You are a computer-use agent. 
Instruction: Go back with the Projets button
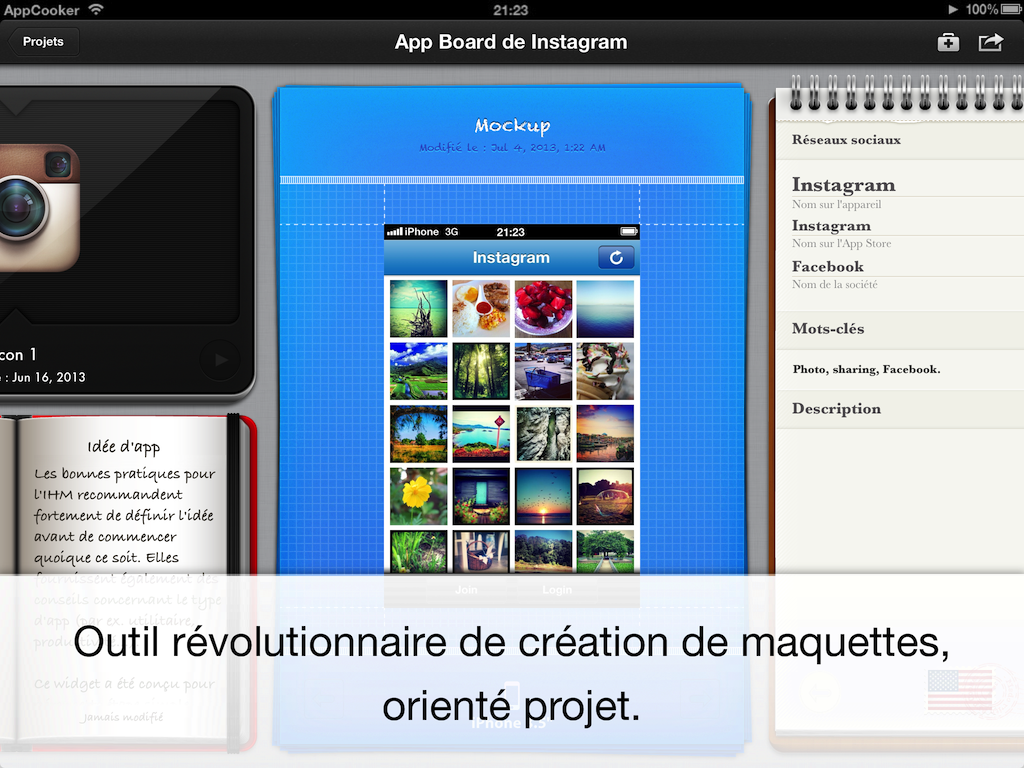tap(43, 42)
